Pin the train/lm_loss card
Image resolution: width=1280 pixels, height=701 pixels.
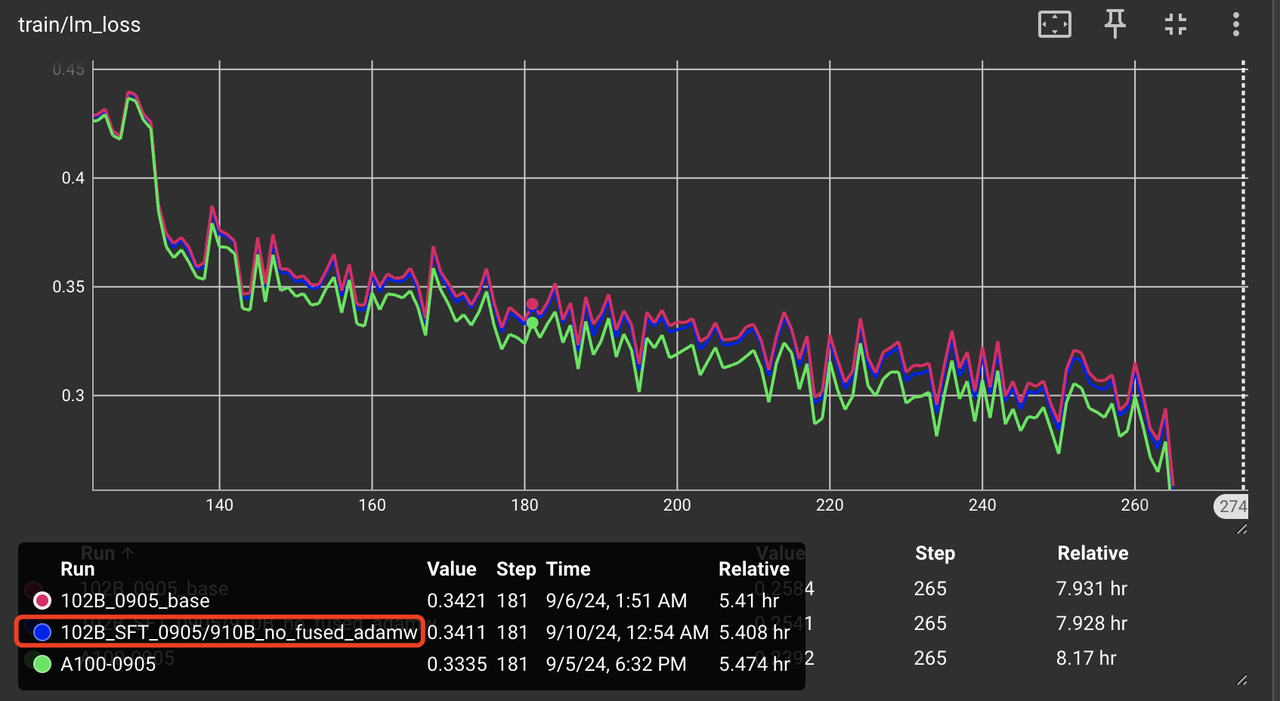pyautogui.click(x=1115, y=24)
